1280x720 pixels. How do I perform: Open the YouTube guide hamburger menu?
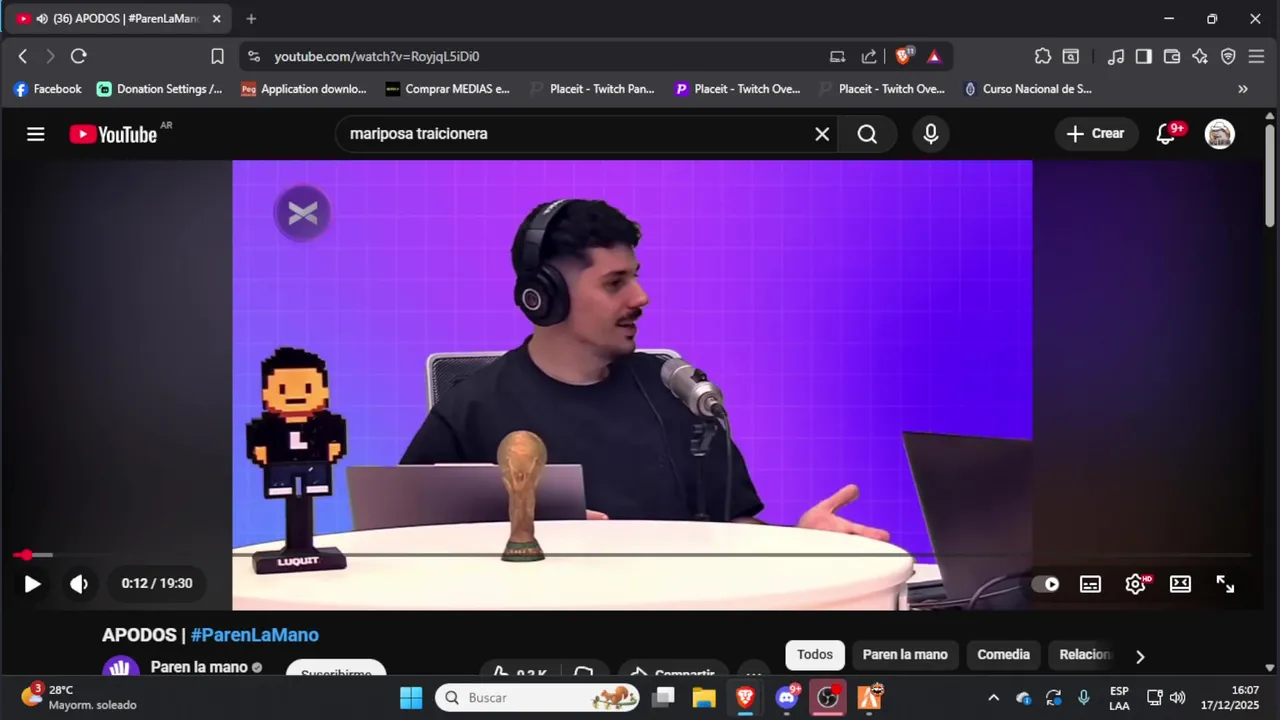[x=36, y=134]
